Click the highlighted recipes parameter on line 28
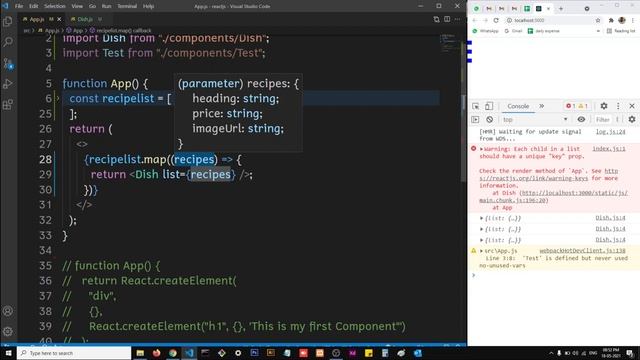The image size is (640, 360). tap(194, 159)
